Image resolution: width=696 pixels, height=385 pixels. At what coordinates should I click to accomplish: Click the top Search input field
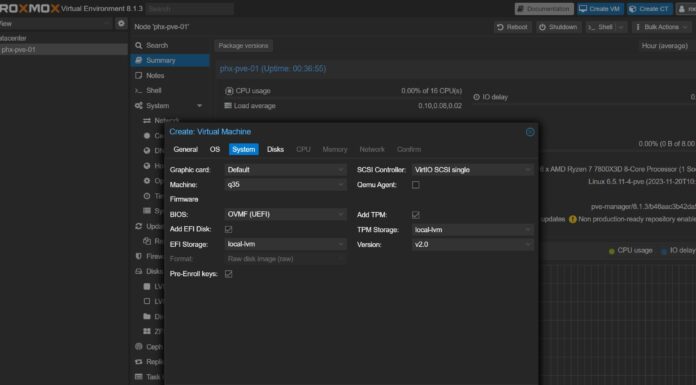190,9
